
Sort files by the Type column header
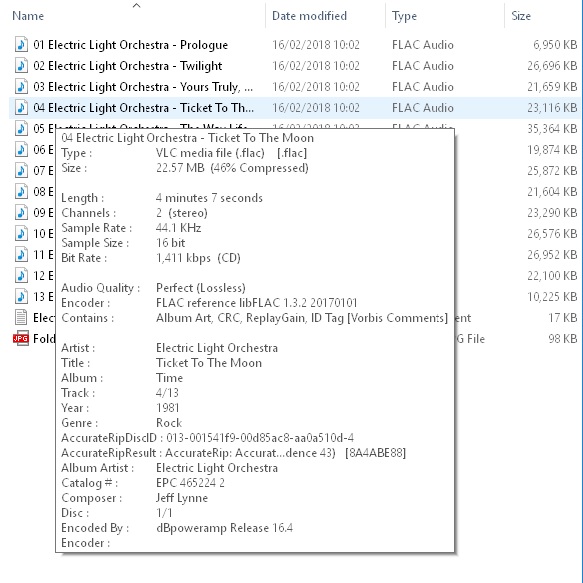404,16
